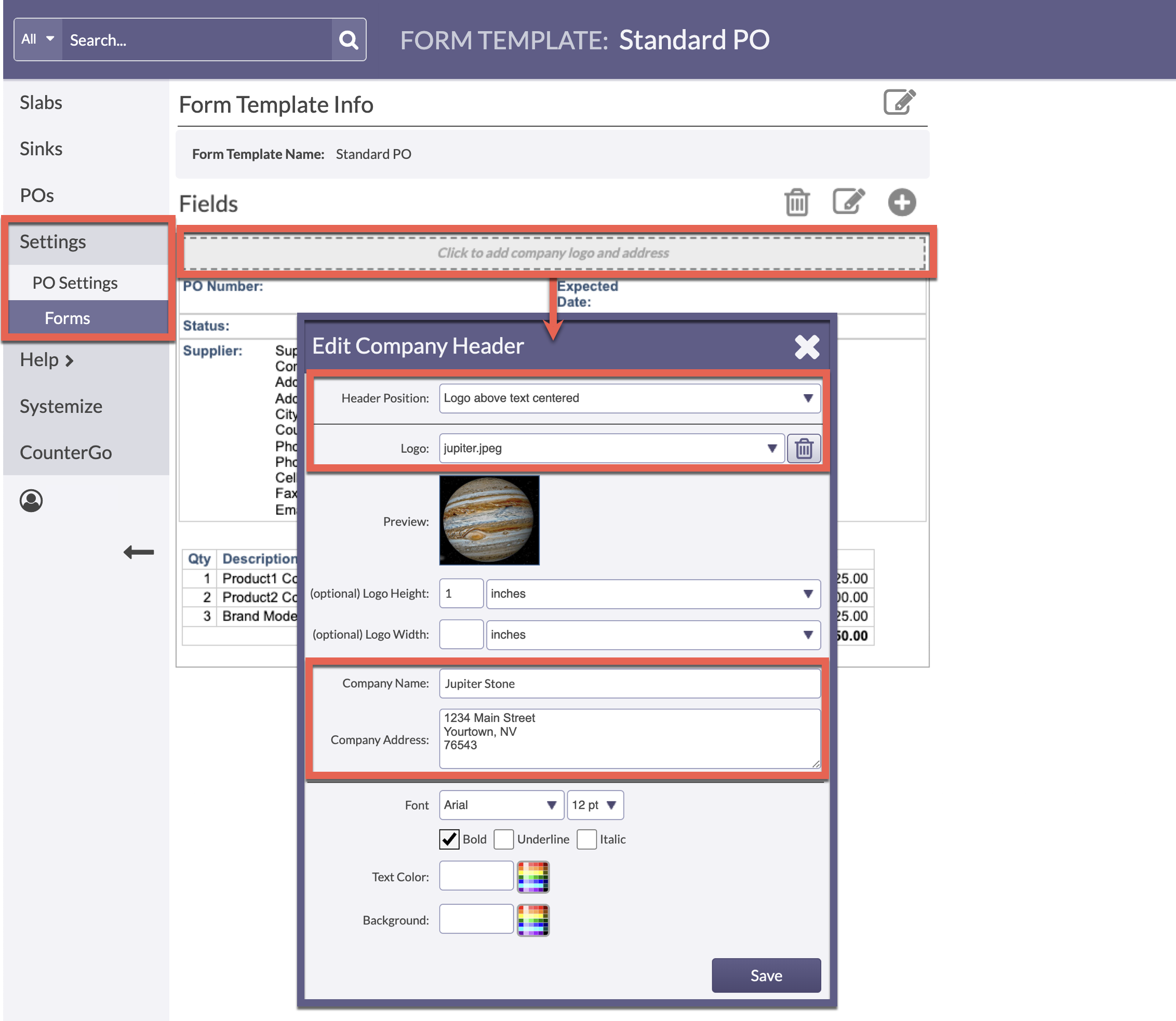Select the edit fields pencil icon
1176x1021 pixels.
pyautogui.click(x=848, y=201)
